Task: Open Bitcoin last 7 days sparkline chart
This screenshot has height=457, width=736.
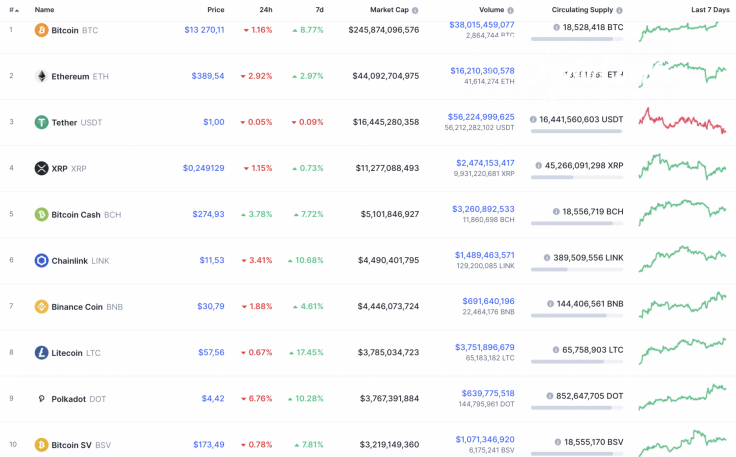Action: coord(681,31)
